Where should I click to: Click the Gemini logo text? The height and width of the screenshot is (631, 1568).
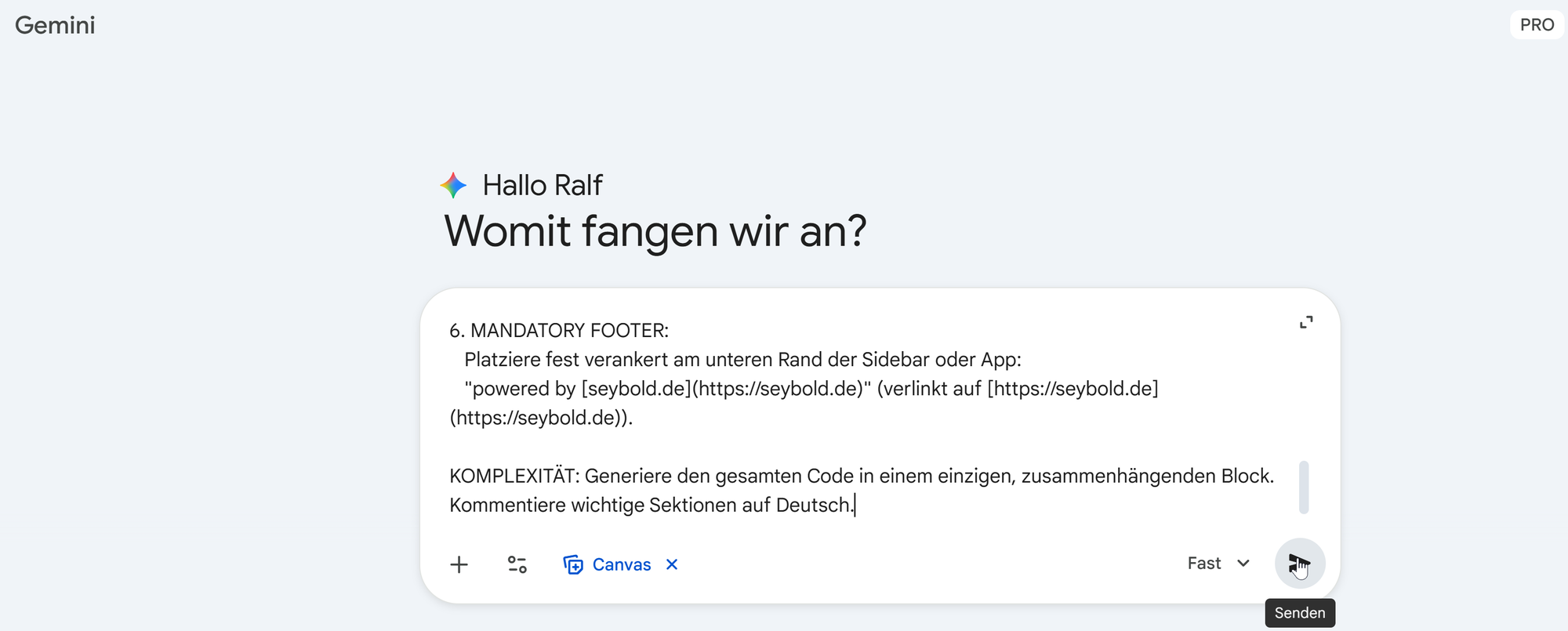point(55,25)
